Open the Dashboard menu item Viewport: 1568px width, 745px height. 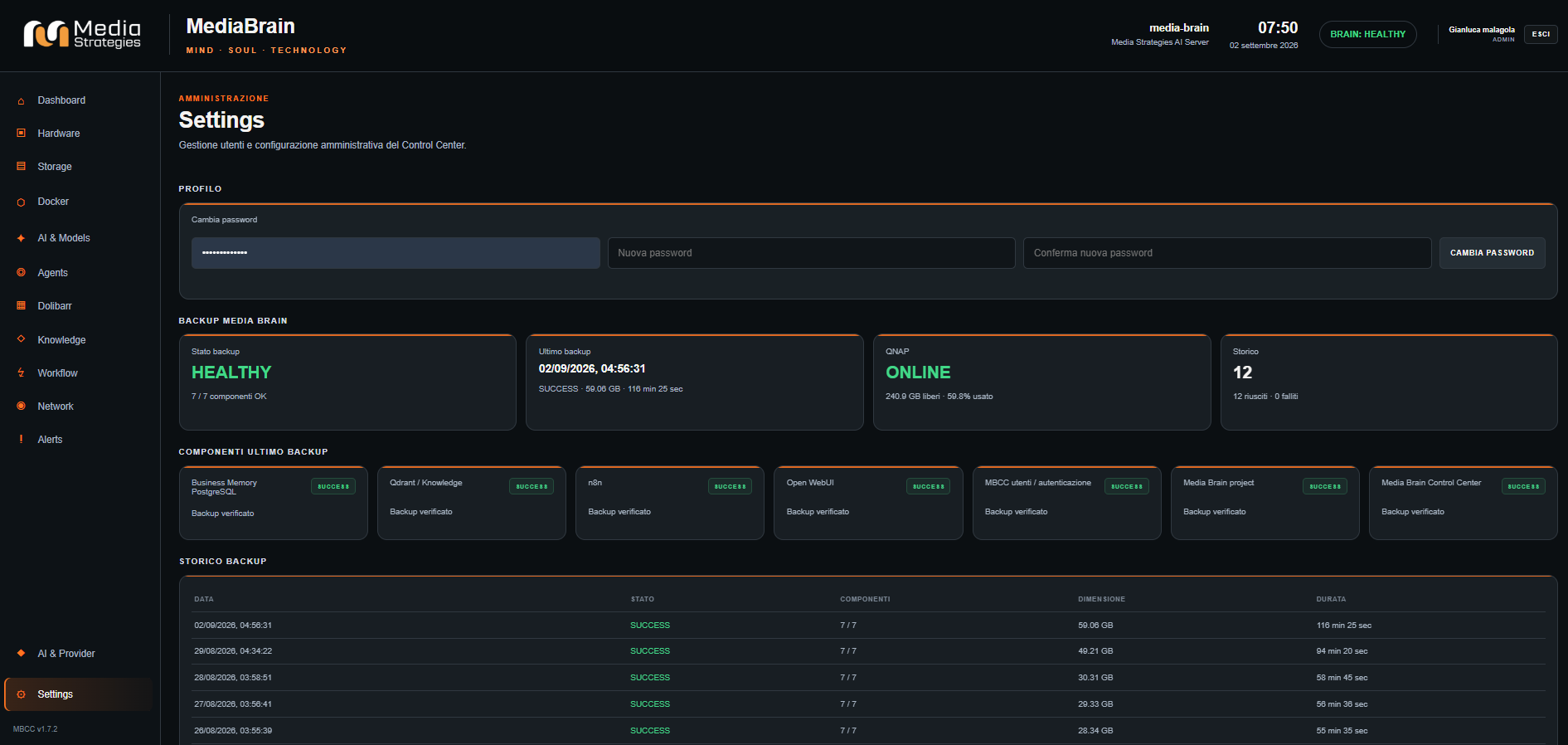pyautogui.click(x=61, y=100)
